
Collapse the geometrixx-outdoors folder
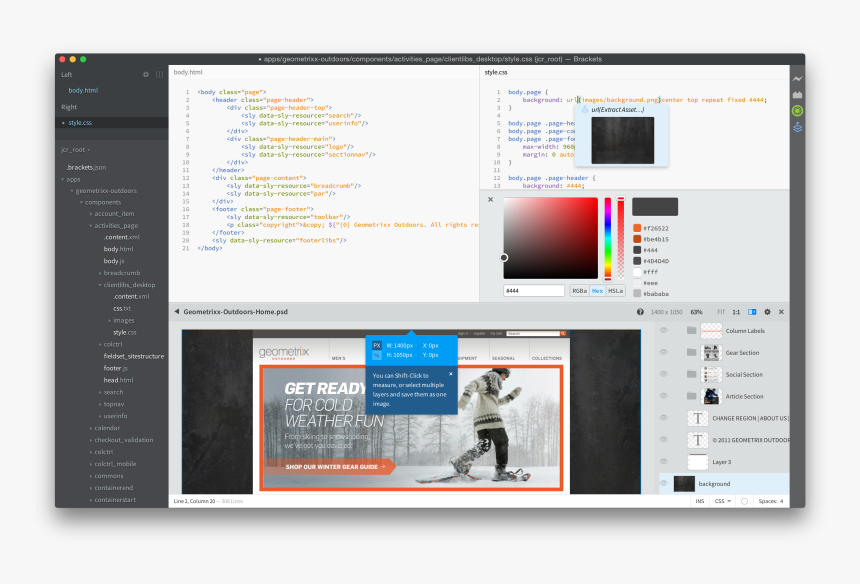(72, 191)
